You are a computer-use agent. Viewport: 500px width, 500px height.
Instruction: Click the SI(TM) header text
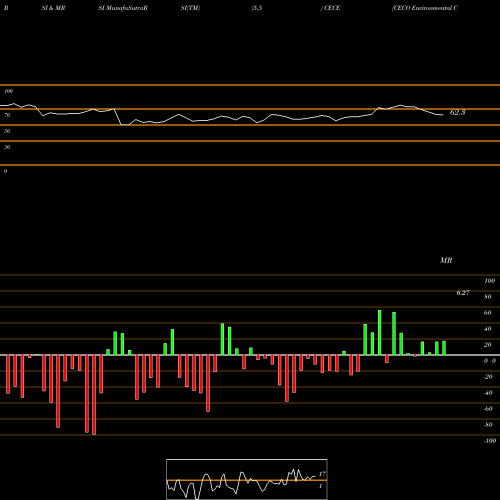[190, 8]
